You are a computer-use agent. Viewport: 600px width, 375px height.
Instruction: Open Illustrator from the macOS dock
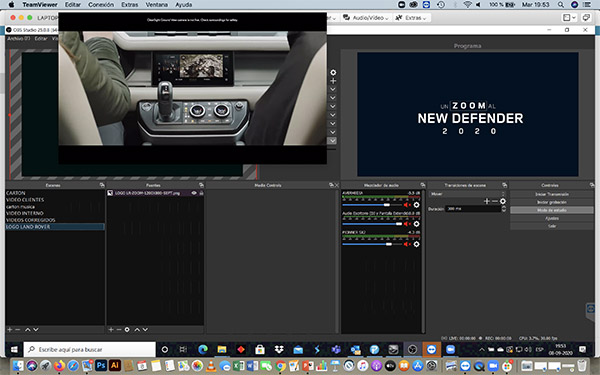(114, 365)
